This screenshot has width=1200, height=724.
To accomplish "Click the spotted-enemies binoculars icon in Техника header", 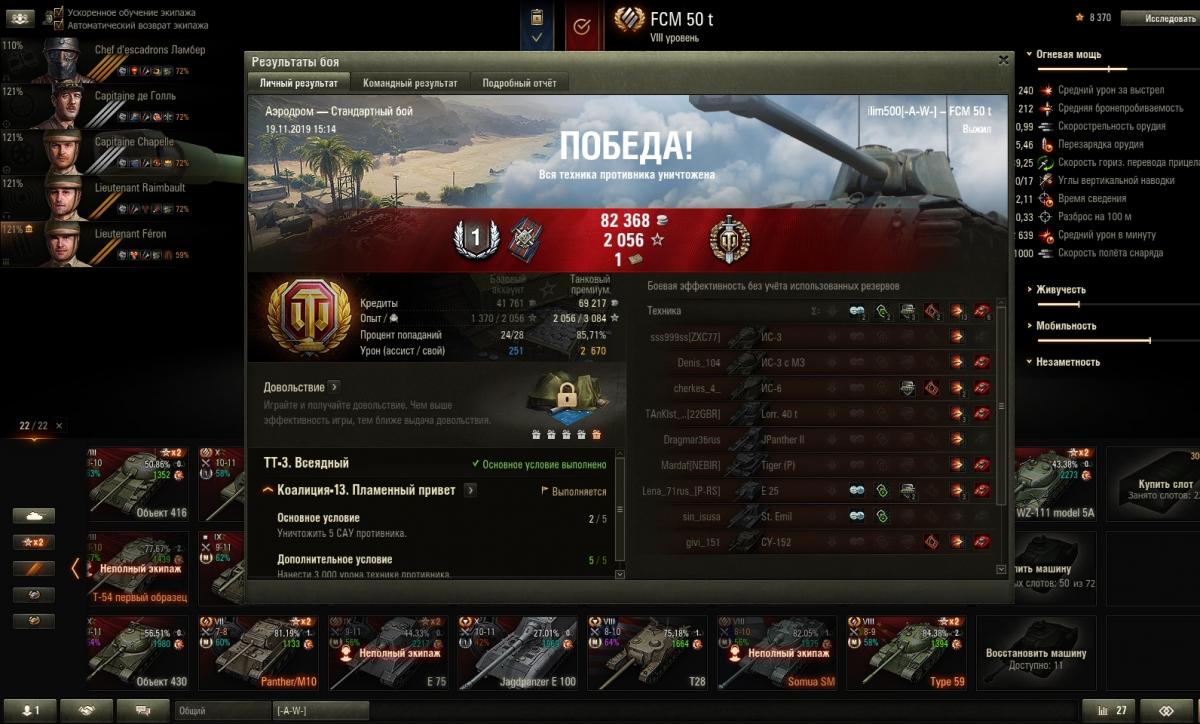I will click(857, 311).
